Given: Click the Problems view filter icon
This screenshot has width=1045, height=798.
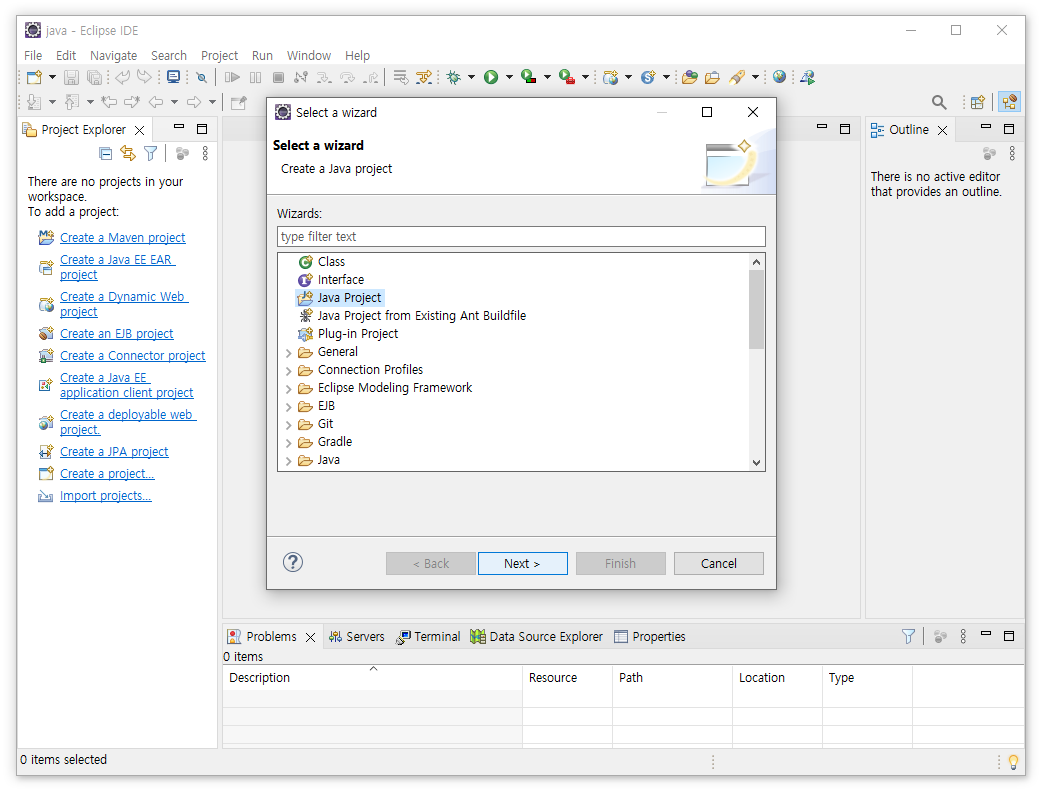Looking at the screenshot, I should [x=908, y=636].
